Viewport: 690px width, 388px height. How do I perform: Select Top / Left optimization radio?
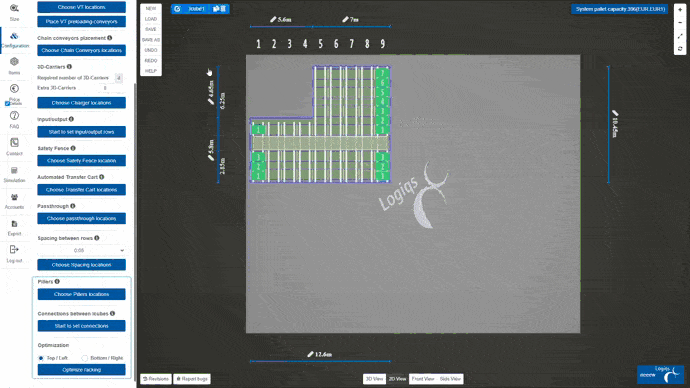point(41,358)
